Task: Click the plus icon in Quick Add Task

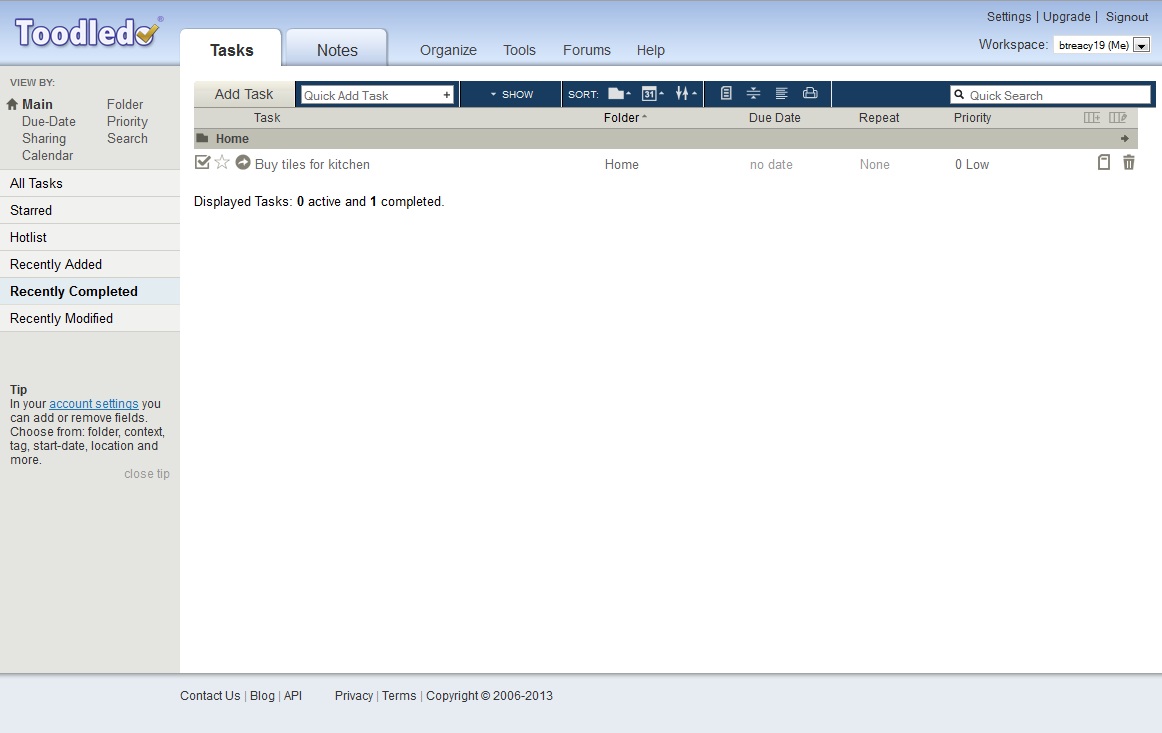Action: click(x=446, y=95)
